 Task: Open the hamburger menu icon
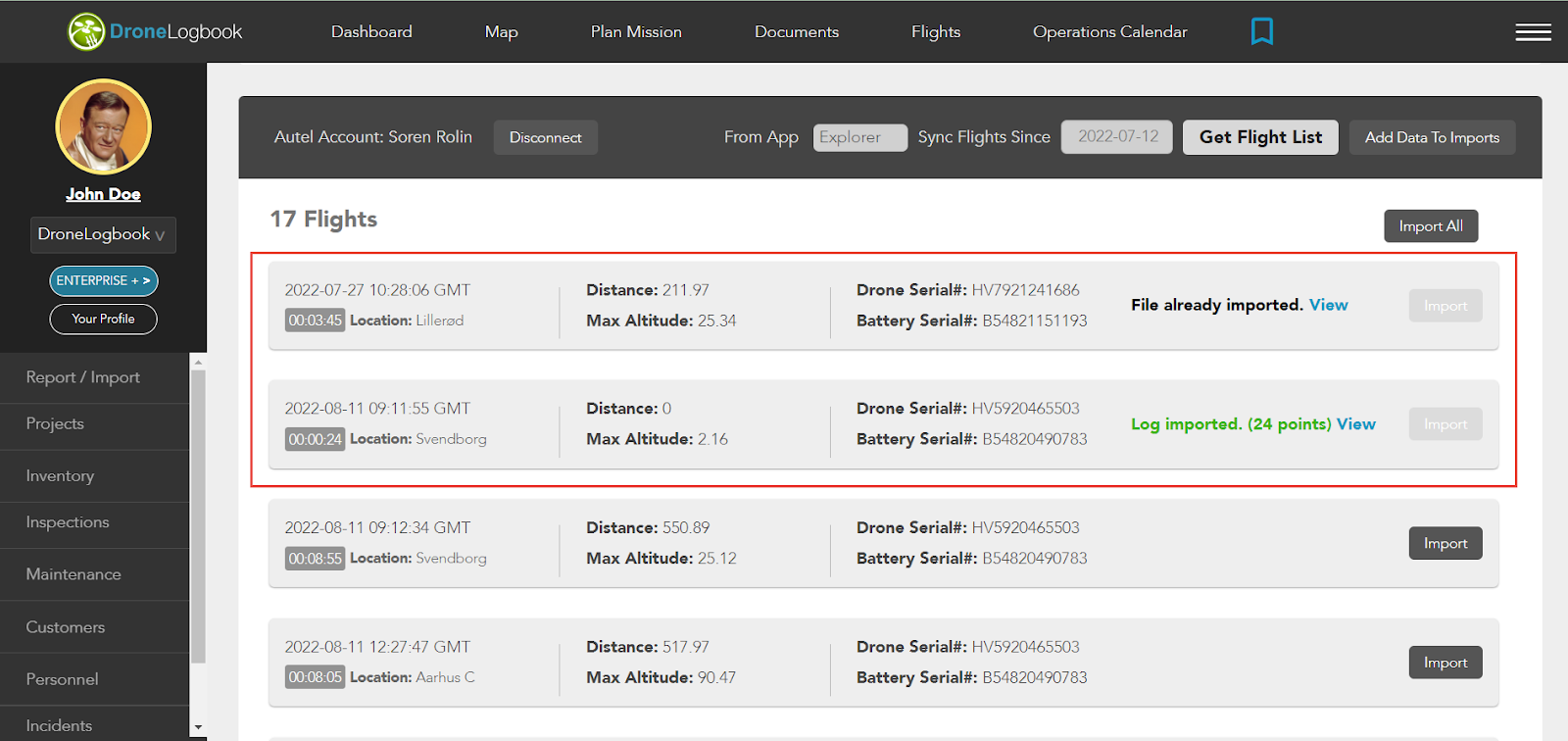pos(1533,32)
